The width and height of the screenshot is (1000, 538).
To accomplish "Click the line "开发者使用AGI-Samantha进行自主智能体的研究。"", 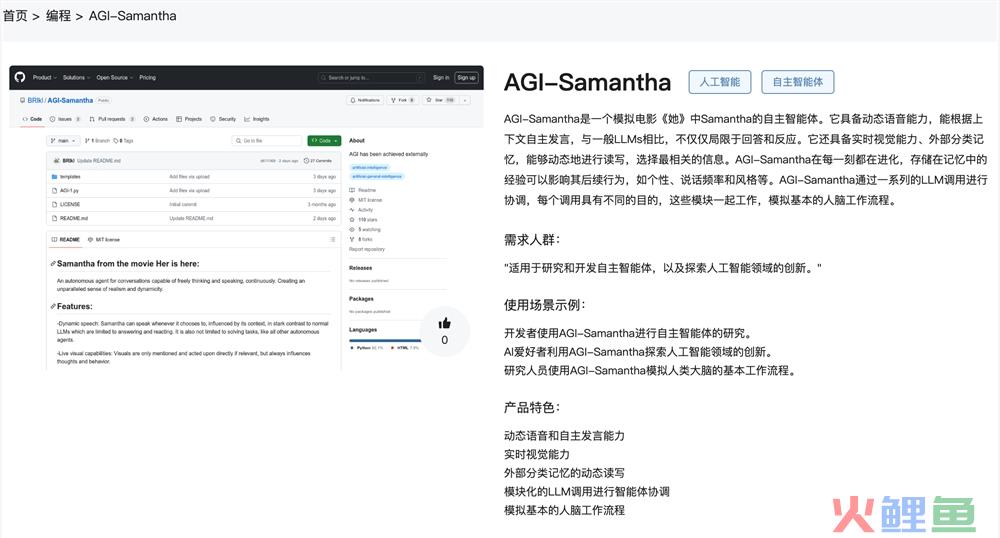I will coord(629,333).
